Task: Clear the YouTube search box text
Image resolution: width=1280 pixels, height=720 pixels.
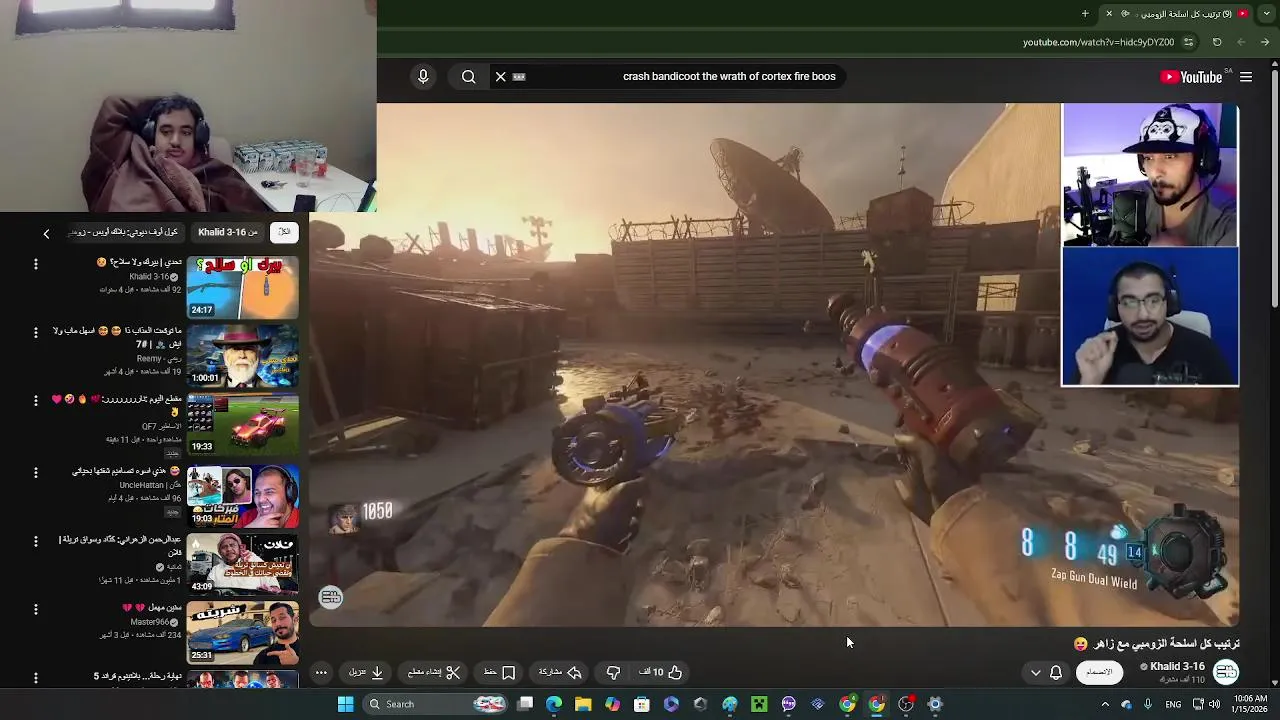Action: tap(501, 77)
